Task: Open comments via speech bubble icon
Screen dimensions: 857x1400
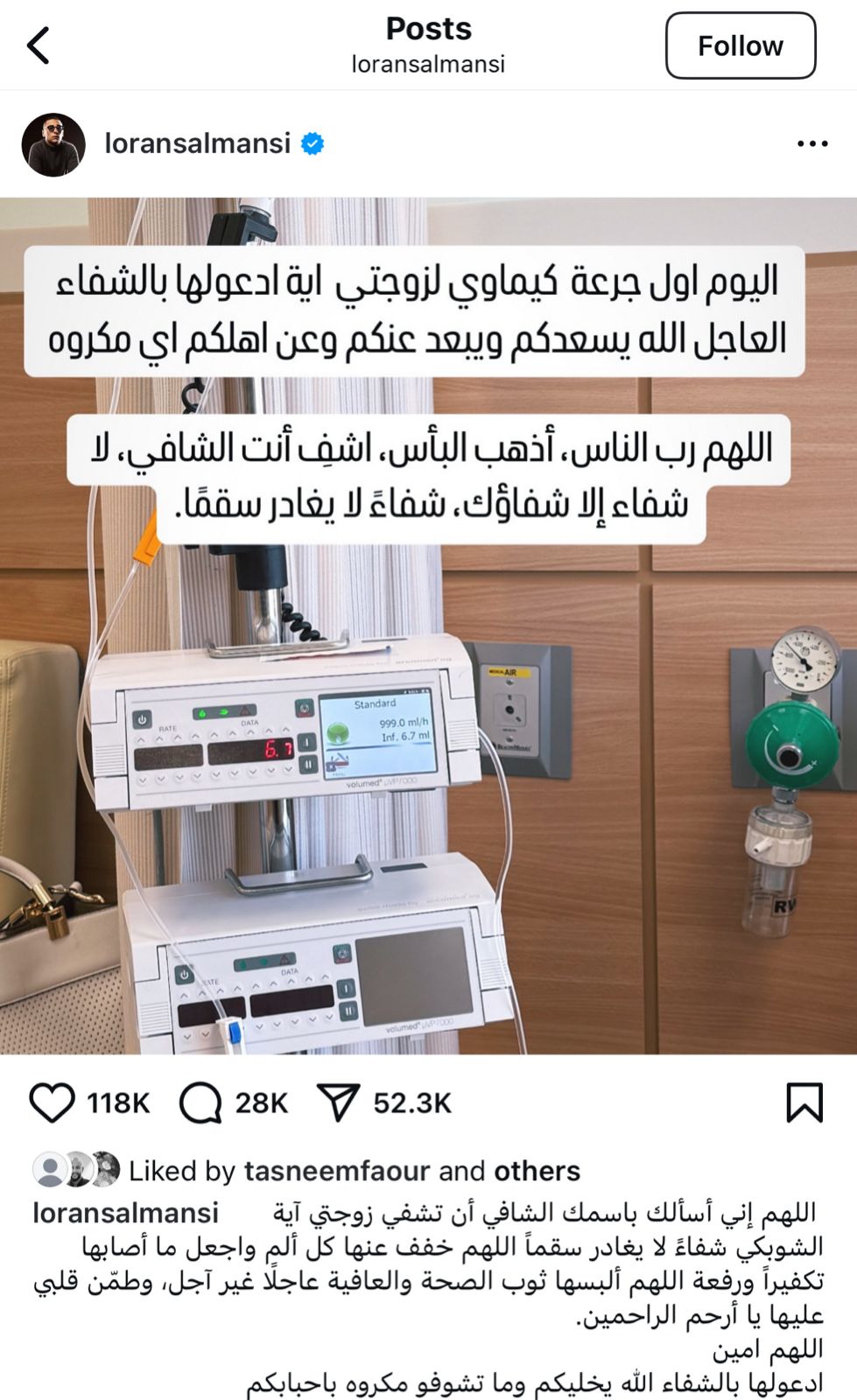Action: (x=200, y=1102)
